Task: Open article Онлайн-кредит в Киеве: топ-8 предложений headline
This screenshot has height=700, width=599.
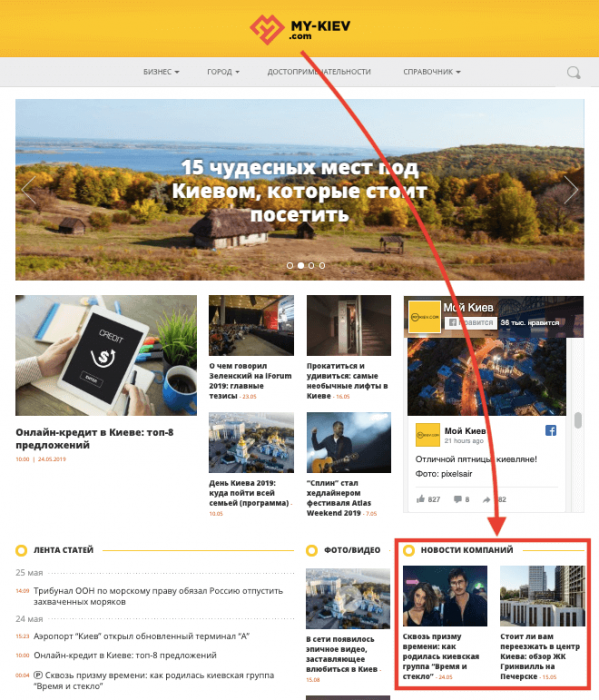Action: (94, 438)
